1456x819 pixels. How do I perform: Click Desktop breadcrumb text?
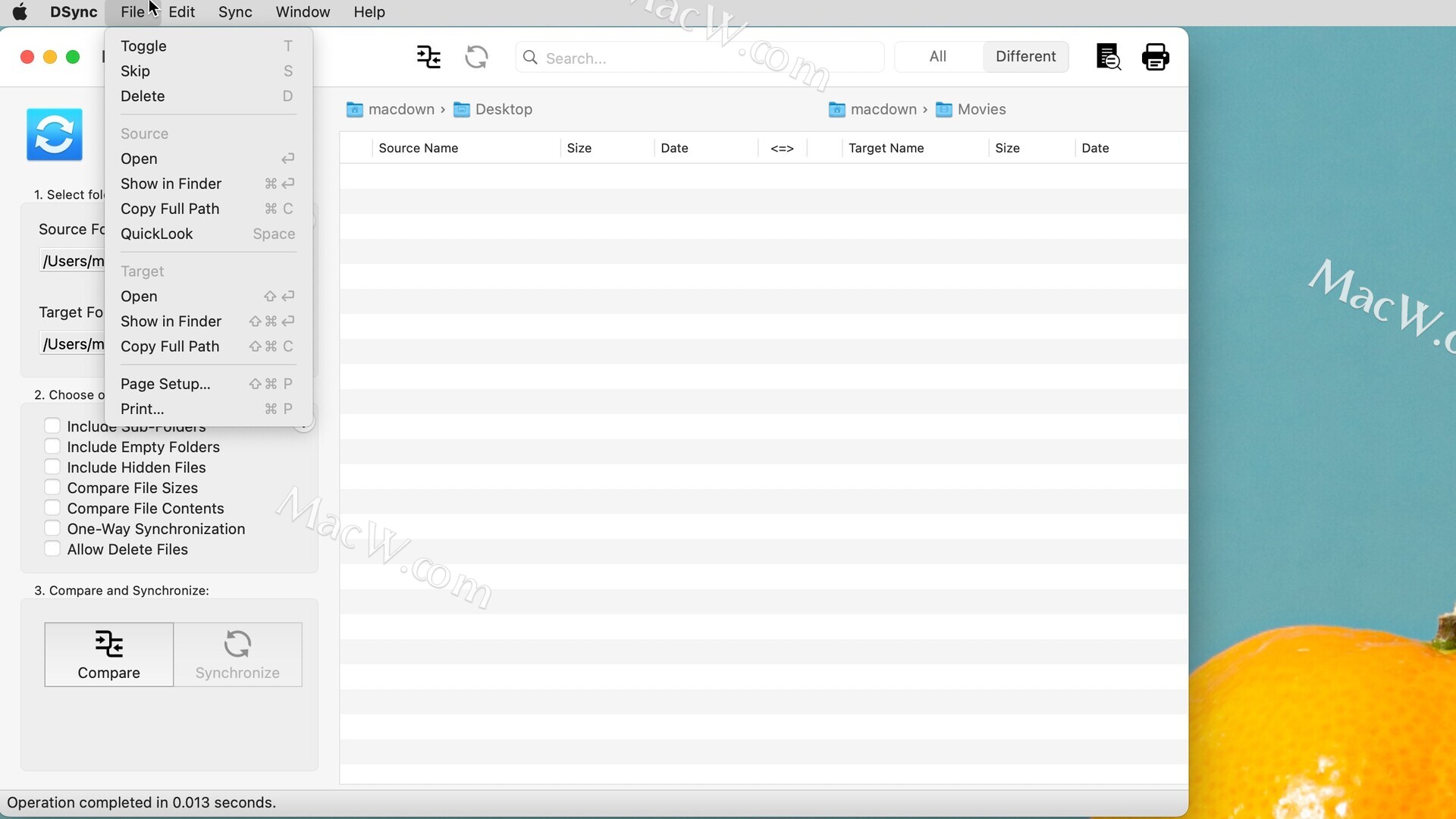(504, 109)
